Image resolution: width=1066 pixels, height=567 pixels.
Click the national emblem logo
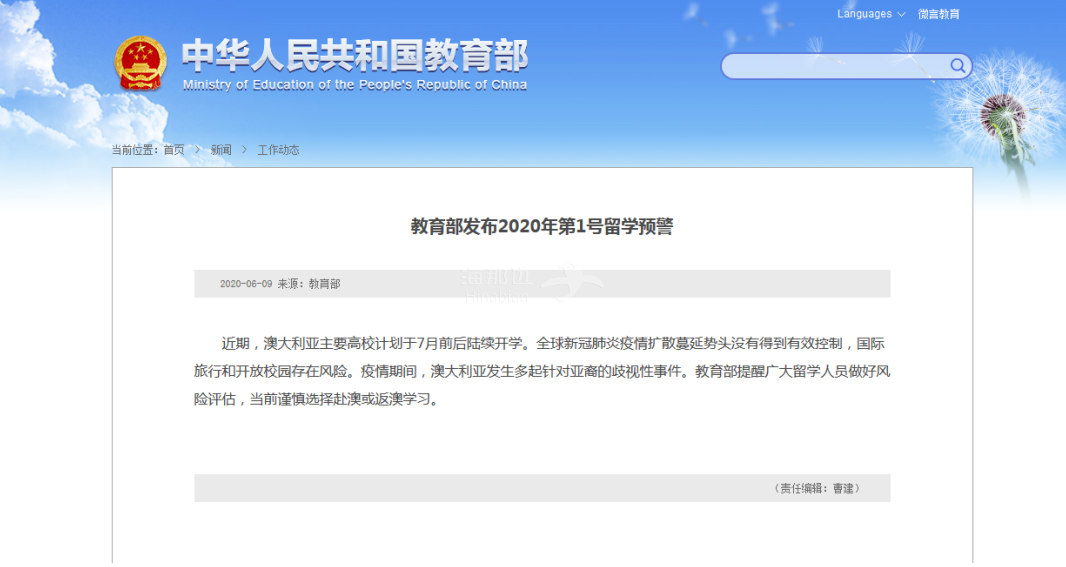coord(140,63)
